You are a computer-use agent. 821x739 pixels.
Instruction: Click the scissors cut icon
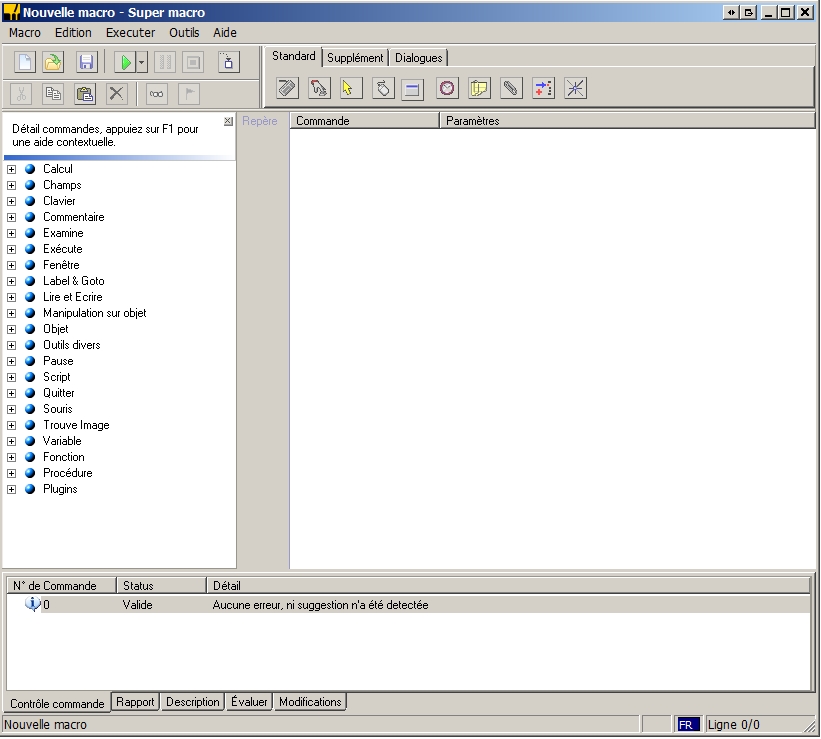[21, 94]
